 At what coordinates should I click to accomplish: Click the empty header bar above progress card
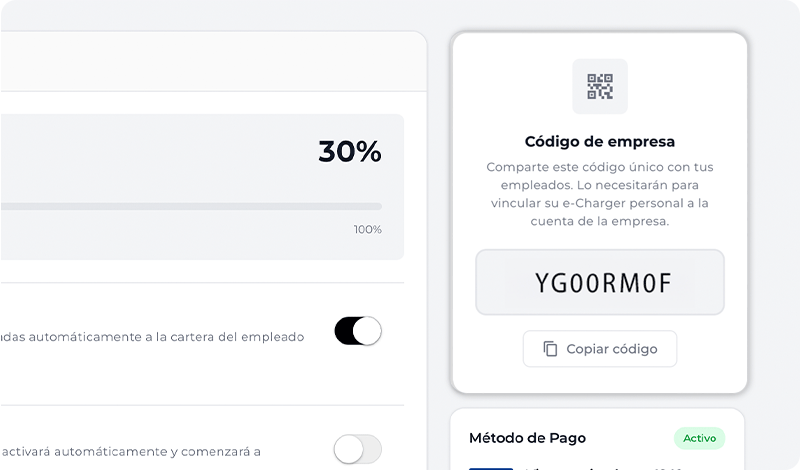point(200,62)
